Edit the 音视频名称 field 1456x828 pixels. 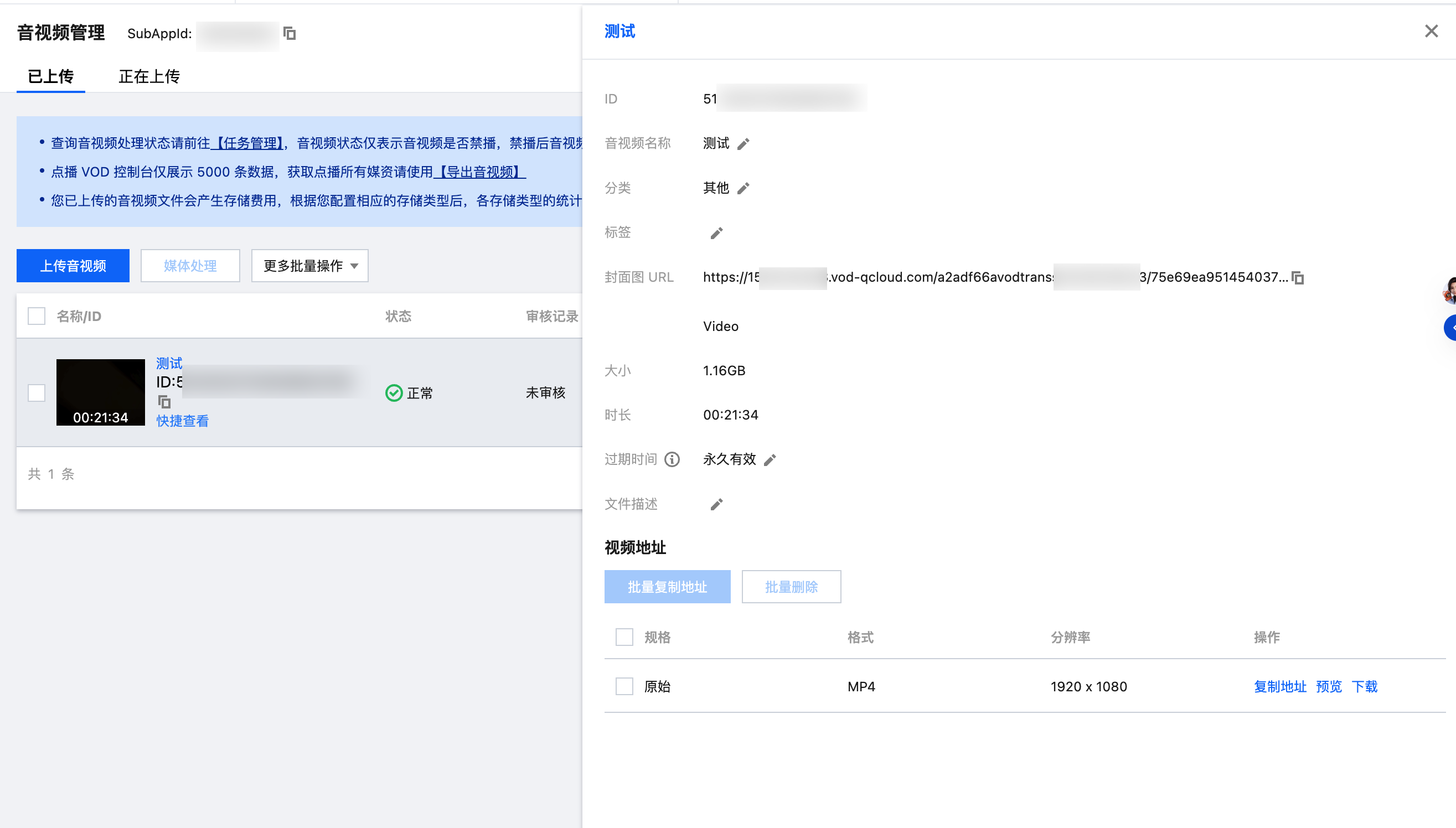tap(744, 144)
